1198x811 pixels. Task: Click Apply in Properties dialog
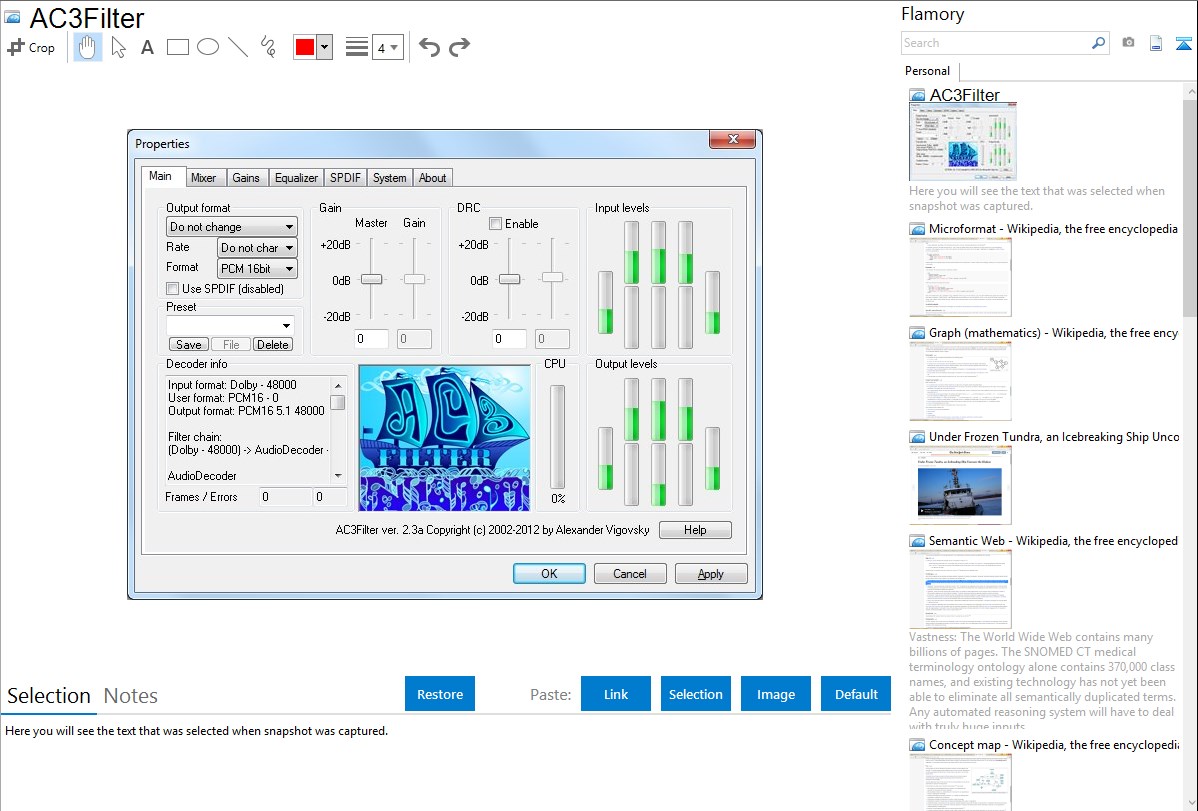click(711, 573)
